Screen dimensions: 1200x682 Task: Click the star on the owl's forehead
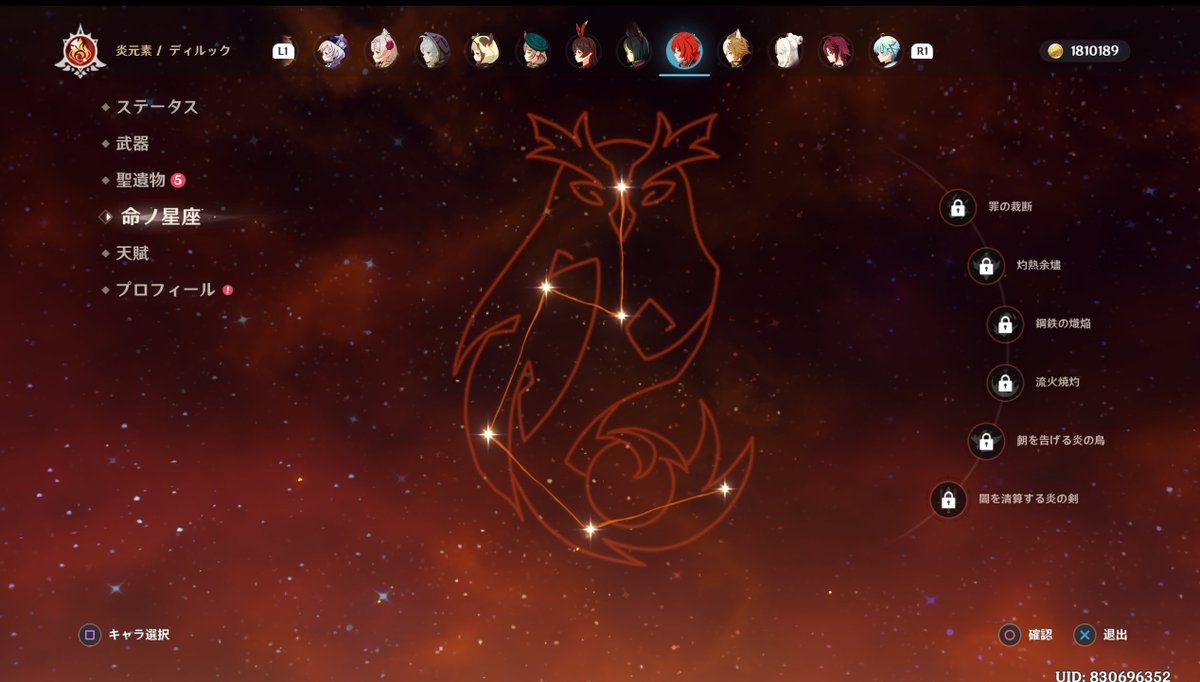(621, 186)
